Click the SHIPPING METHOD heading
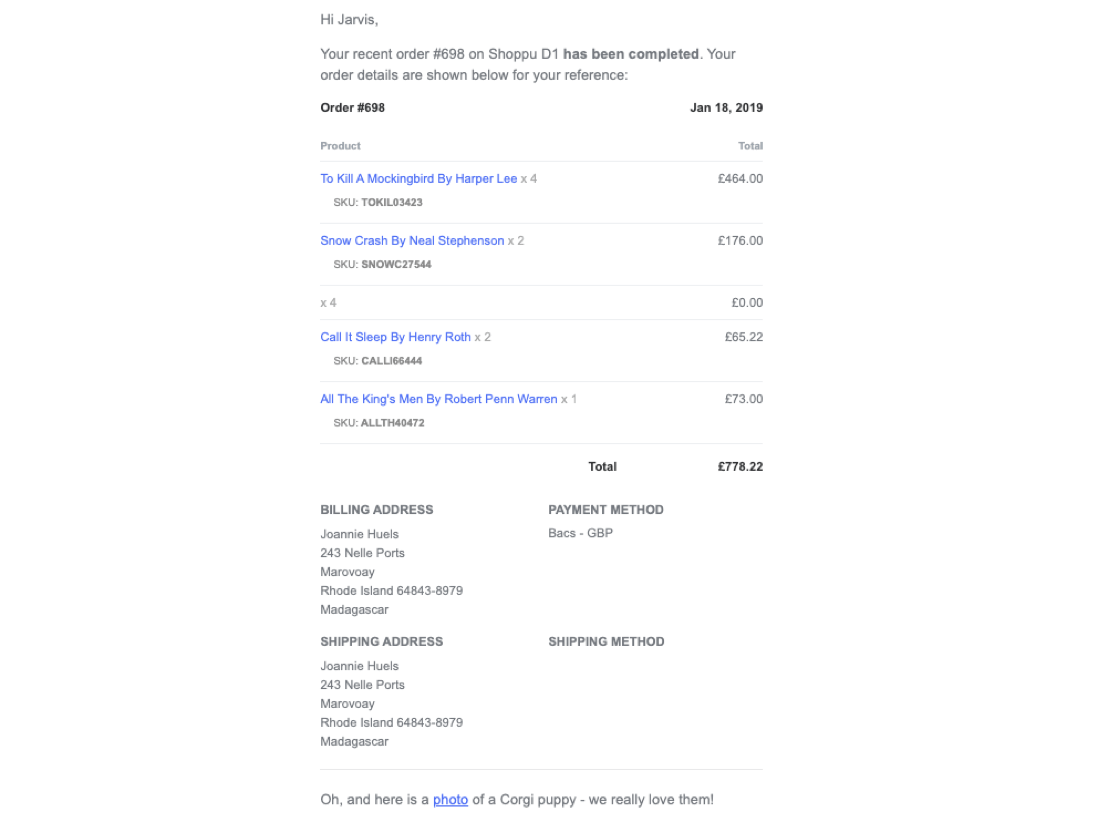The height and width of the screenshot is (832, 1098). (x=606, y=642)
